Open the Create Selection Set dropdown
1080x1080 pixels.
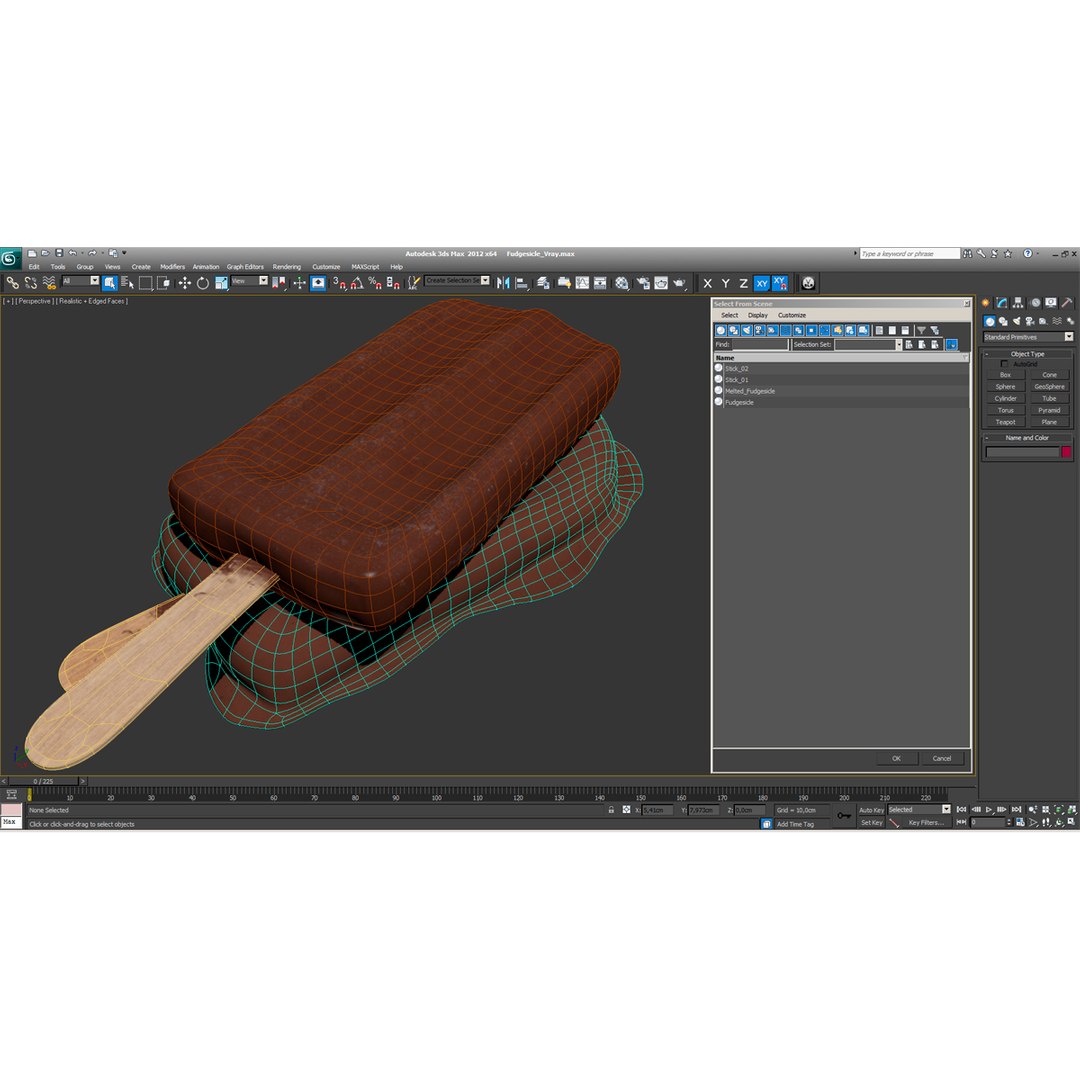(x=457, y=280)
